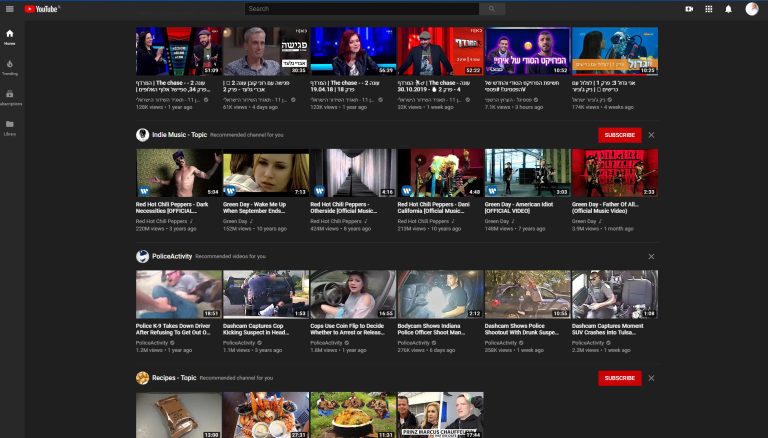
Task: Open the YouTube apps grid
Action: (x=709, y=9)
